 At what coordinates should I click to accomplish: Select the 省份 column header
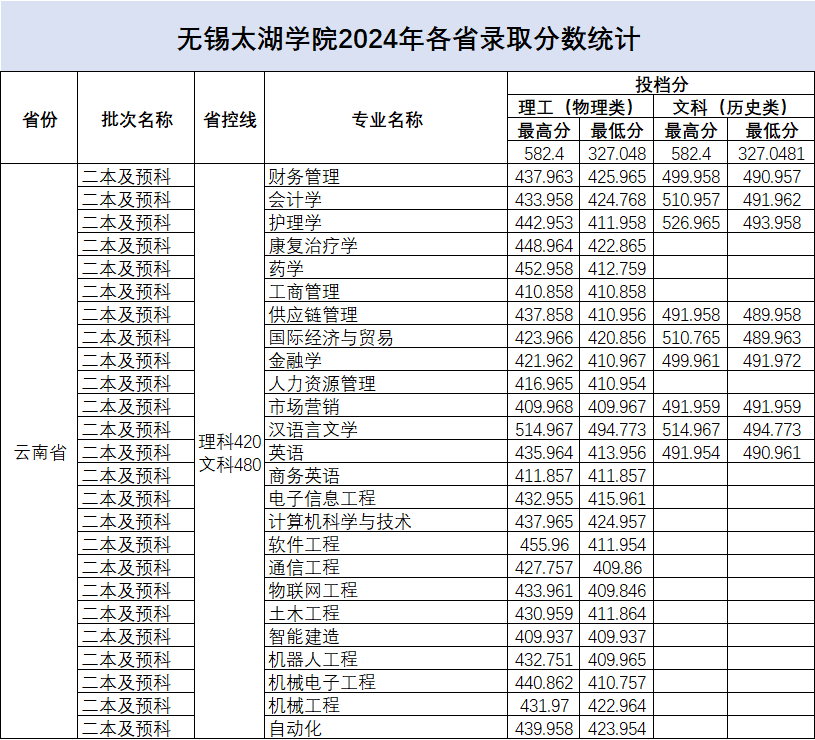click(x=40, y=120)
